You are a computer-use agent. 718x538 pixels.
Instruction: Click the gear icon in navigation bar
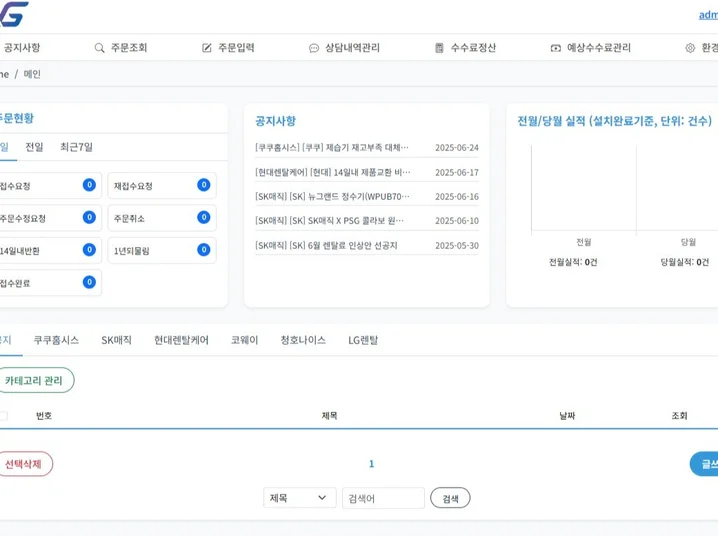690,48
